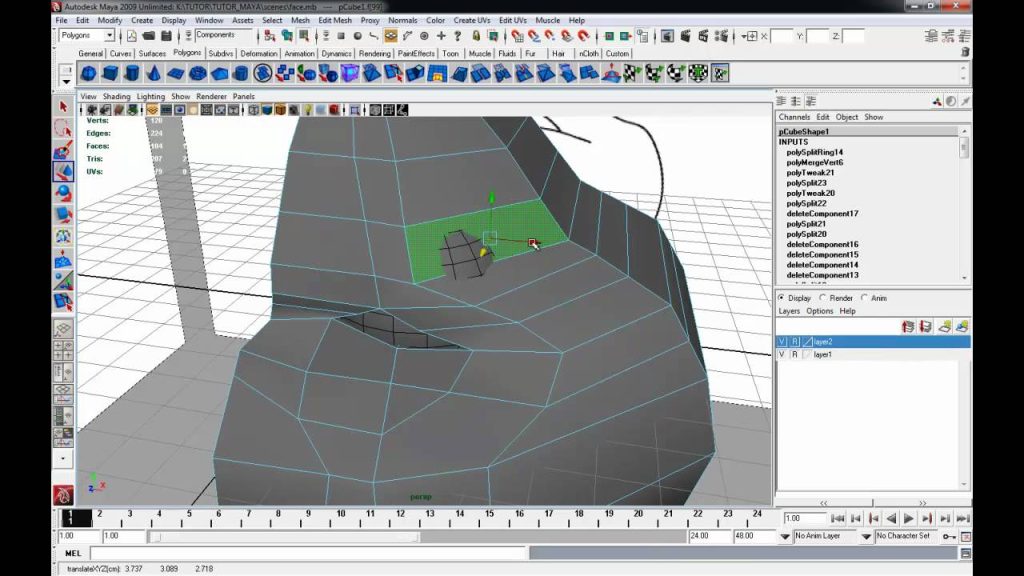Select the polygon sphere shelf icon
The width and height of the screenshot is (1024, 576).
coord(88,73)
